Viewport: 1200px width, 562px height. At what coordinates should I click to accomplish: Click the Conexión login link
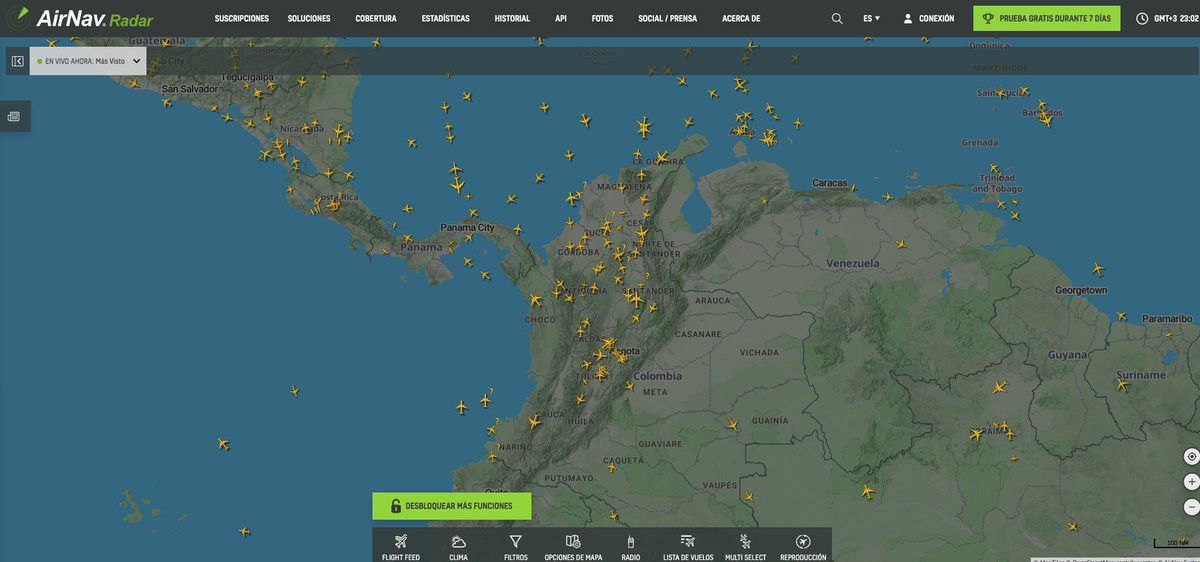click(x=928, y=18)
